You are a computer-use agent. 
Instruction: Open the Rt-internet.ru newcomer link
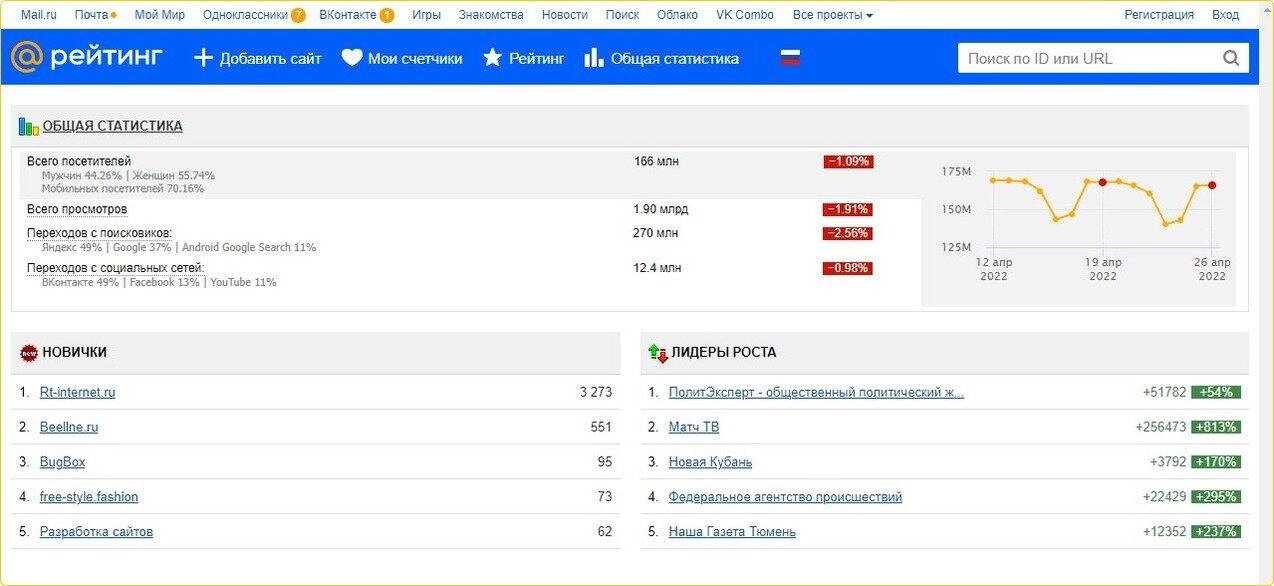coord(77,392)
